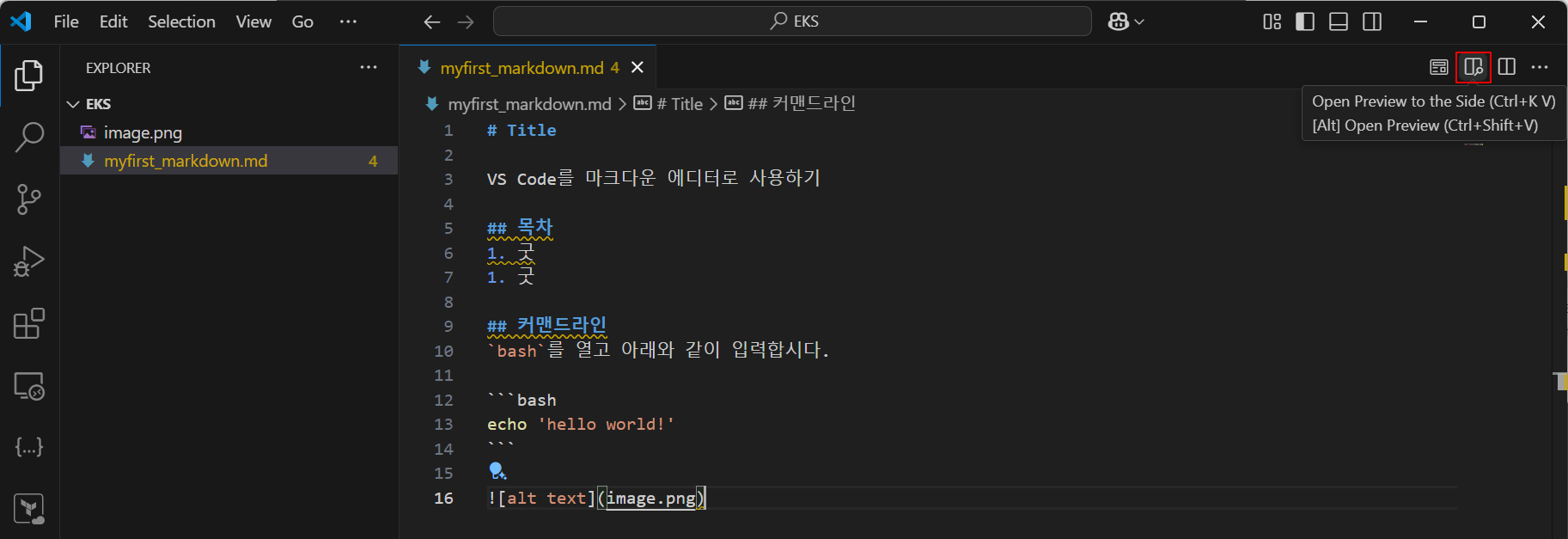
Task: Open the Copilot chat menu
Action: pyautogui.click(x=1126, y=21)
